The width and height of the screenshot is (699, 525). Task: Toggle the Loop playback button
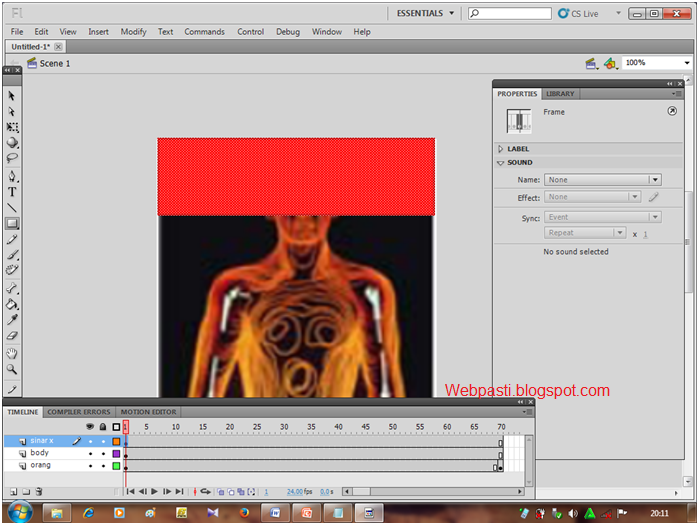point(206,492)
